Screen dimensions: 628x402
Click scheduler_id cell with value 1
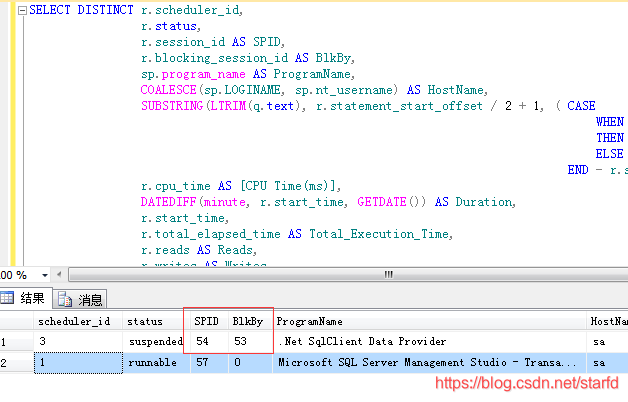[x=78, y=363]
